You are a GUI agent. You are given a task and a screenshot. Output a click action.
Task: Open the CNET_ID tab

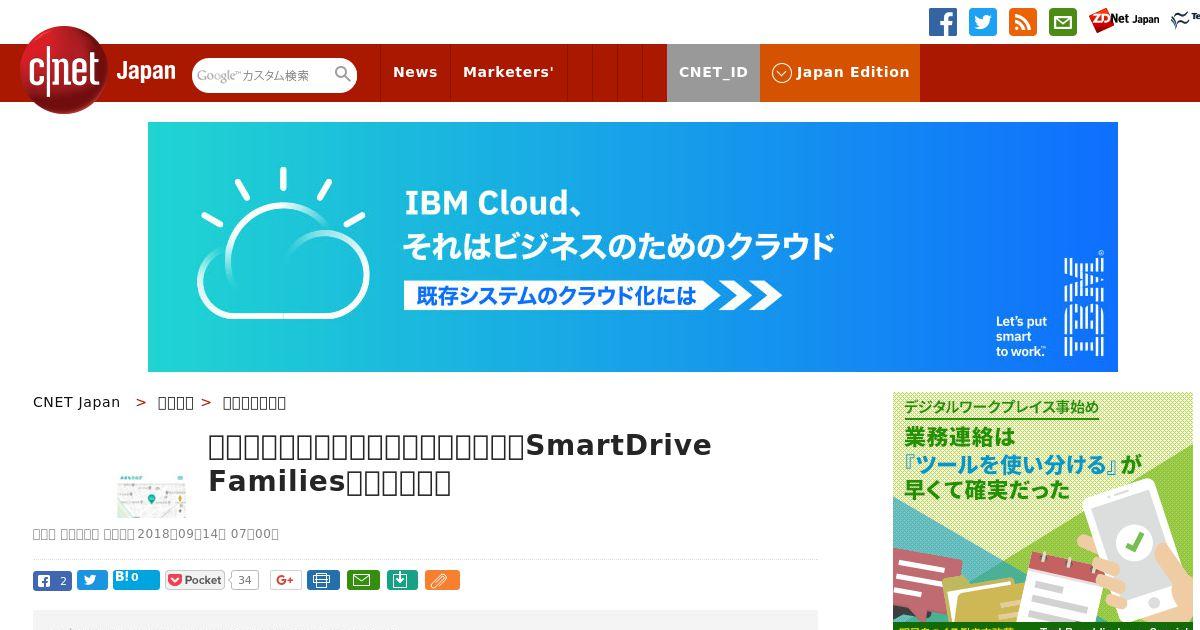coord(713,73)
